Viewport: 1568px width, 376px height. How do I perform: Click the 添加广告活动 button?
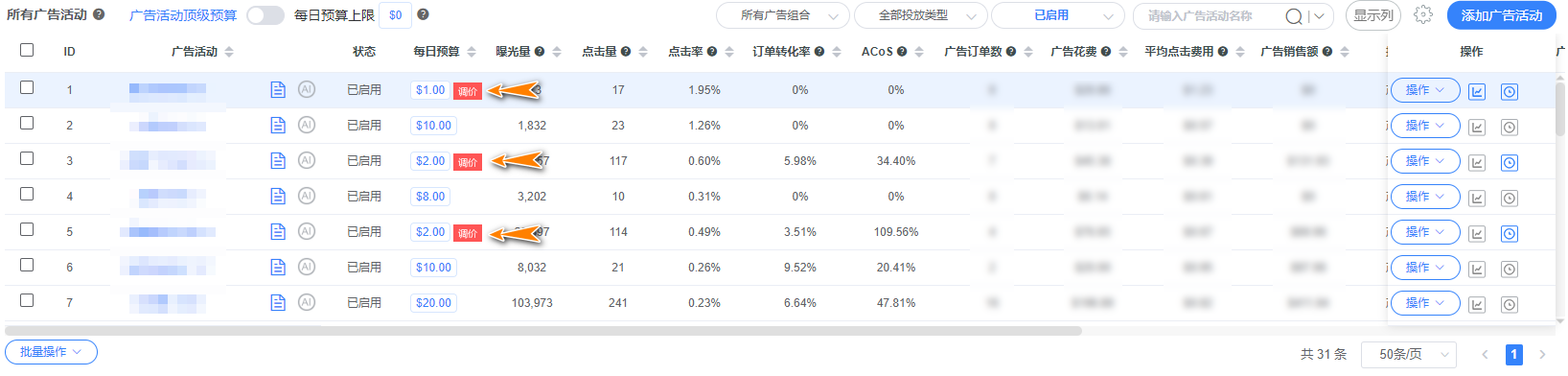1501,15
